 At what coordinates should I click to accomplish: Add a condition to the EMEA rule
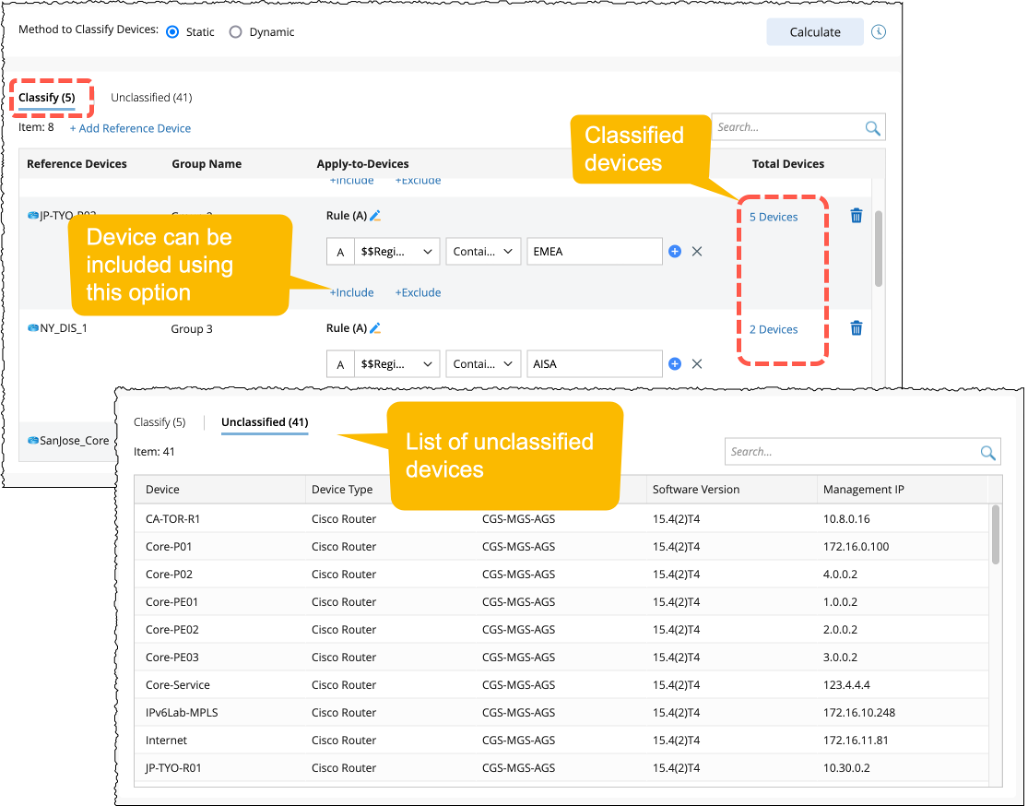(675, 252)
